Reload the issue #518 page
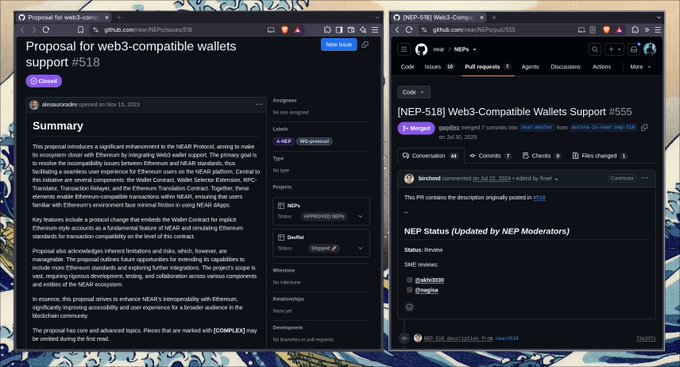This screenshot has height=367, width=680. pos(46,29)
